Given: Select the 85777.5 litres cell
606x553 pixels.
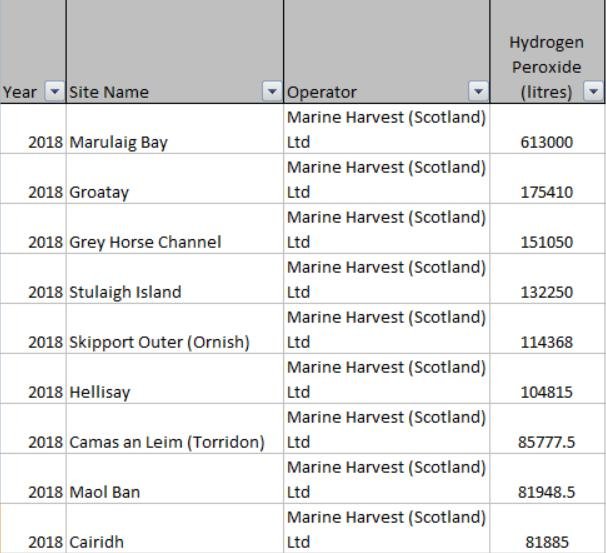Looking at the screenshot, I should pyautogui.click(x=547, y=442).
